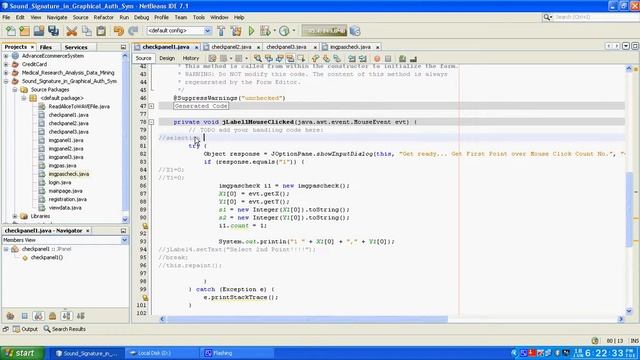The image size is (640, 360).
Task: Click Shift Line Right icon
Action: pyautogui.click(x=362, y=59)
